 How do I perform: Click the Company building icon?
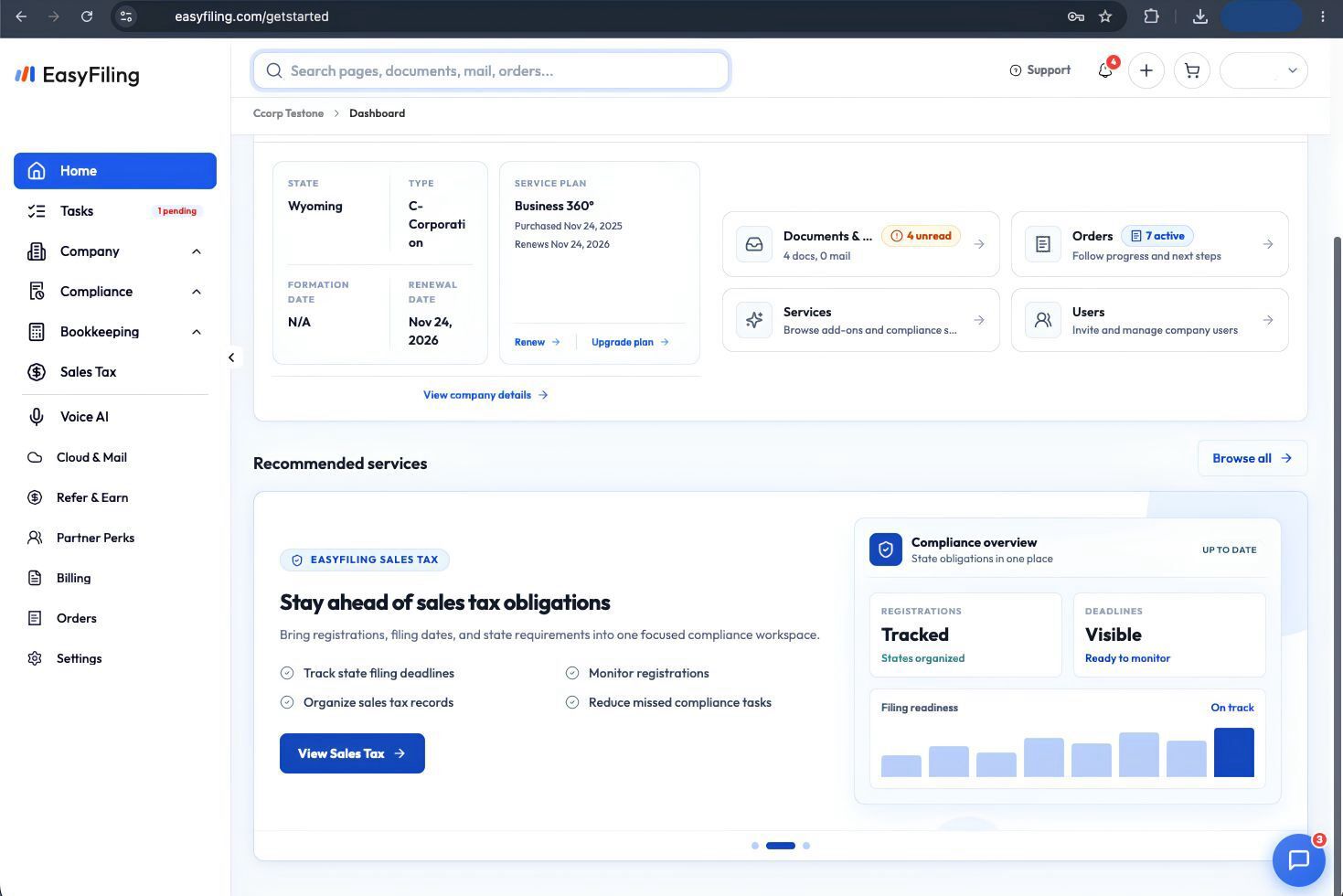(x=37, y=251)
